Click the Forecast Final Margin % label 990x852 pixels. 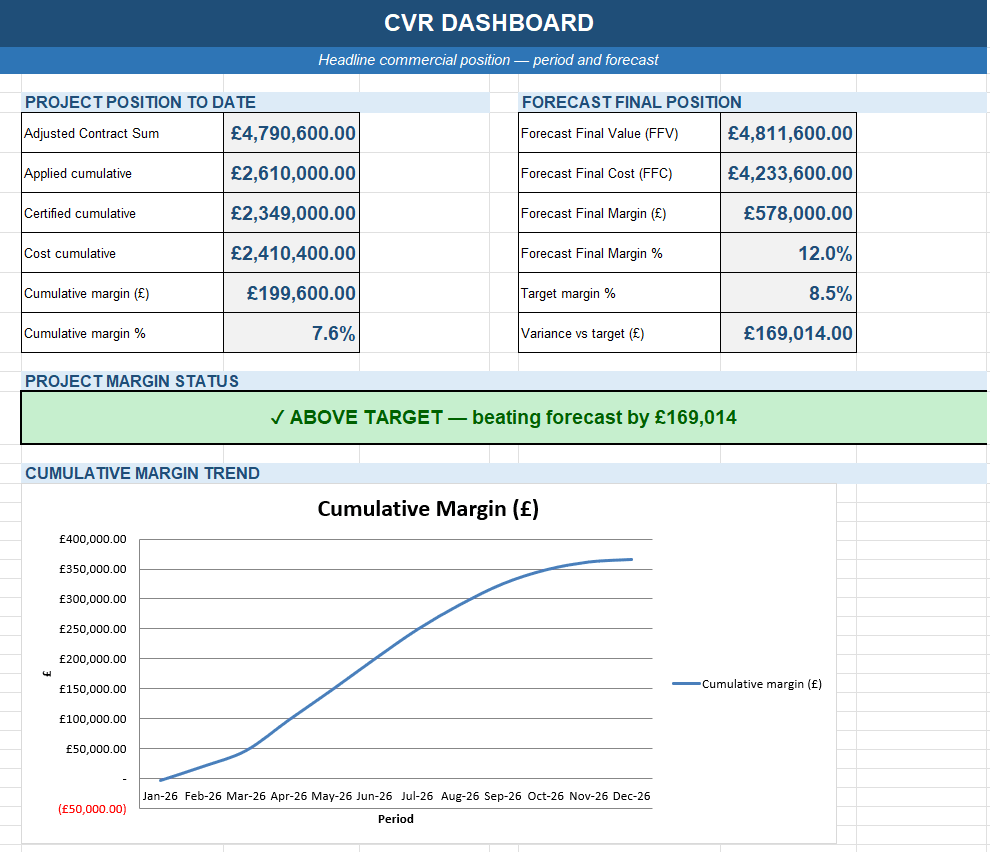pyautogui.click(x=619, y=253)
